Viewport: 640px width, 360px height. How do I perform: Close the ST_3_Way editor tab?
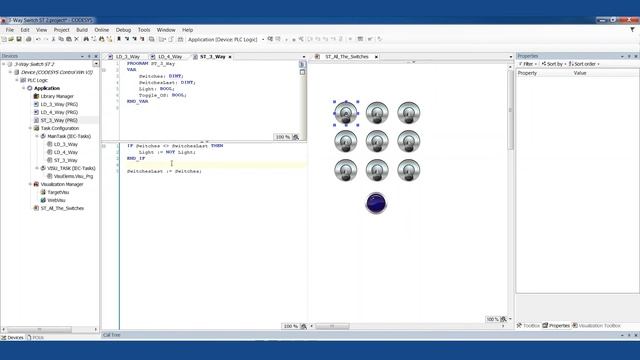click(x=230, y=57)
